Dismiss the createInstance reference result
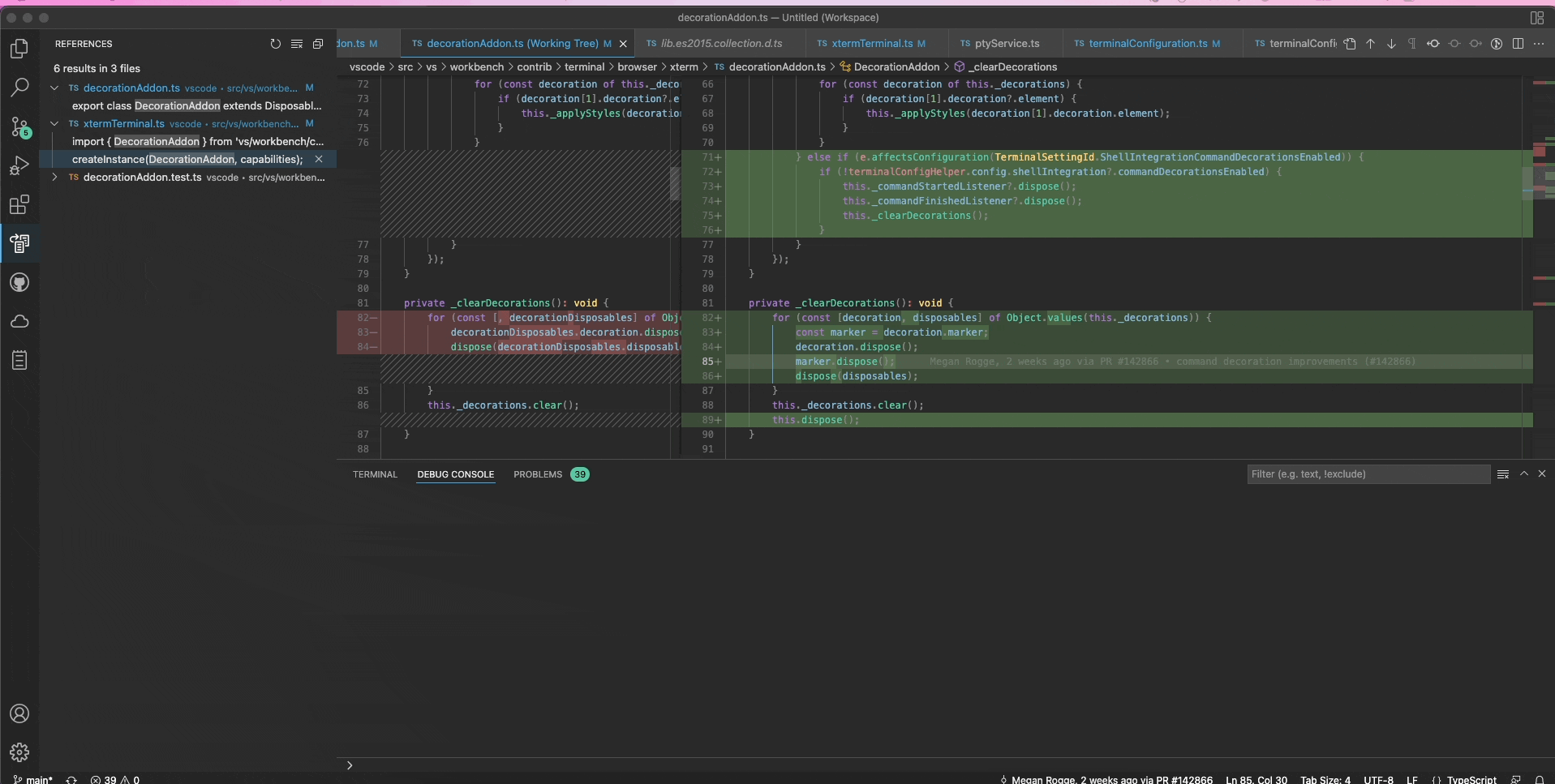Image resolution: width=1555 pixels, height=784 pixels. (x=319, y=160)
